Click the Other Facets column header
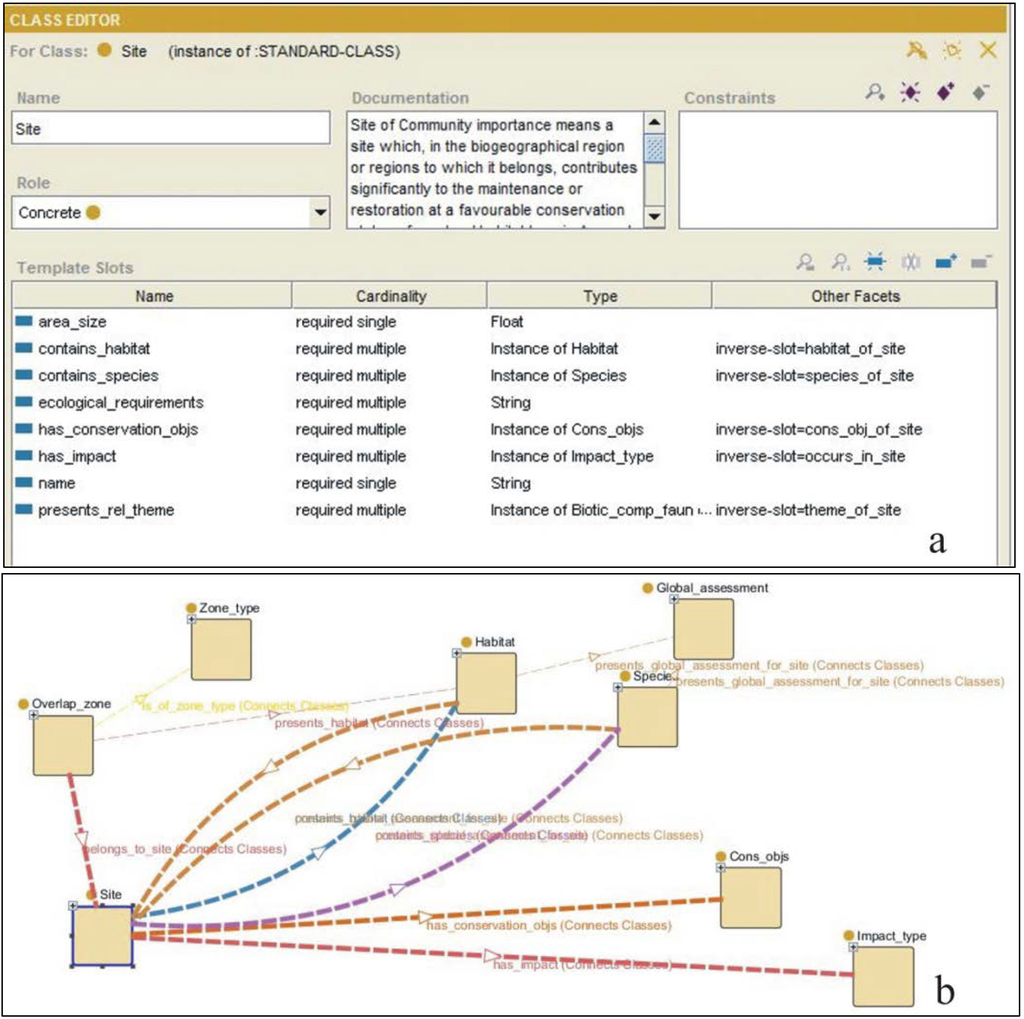 pos(855,296)
